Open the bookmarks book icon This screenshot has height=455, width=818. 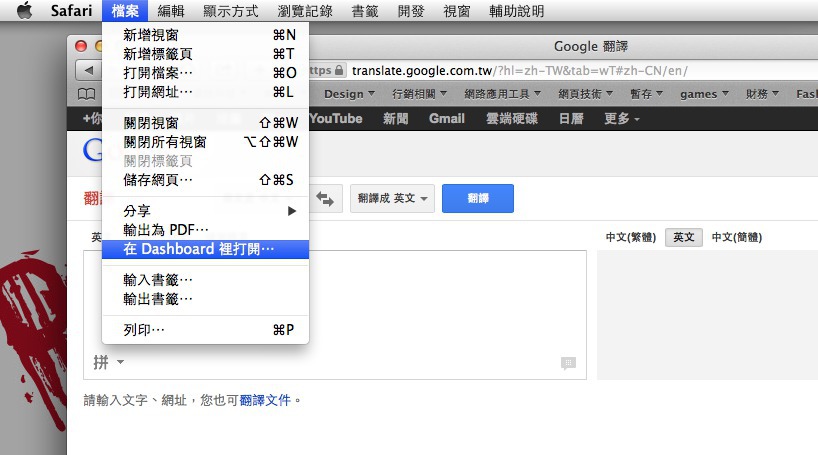point(87,94)
